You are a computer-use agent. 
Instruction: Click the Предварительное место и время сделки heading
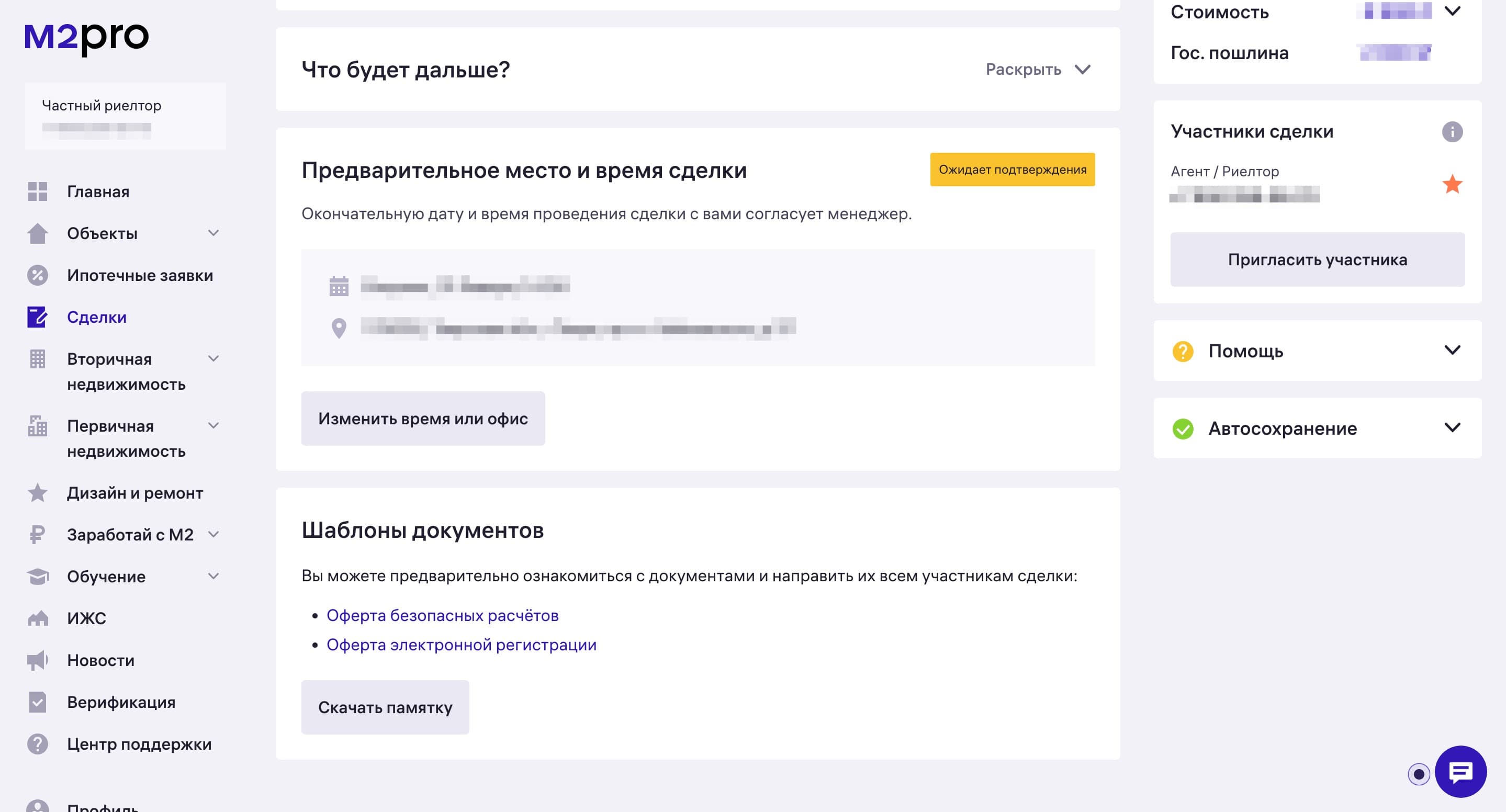524,171
